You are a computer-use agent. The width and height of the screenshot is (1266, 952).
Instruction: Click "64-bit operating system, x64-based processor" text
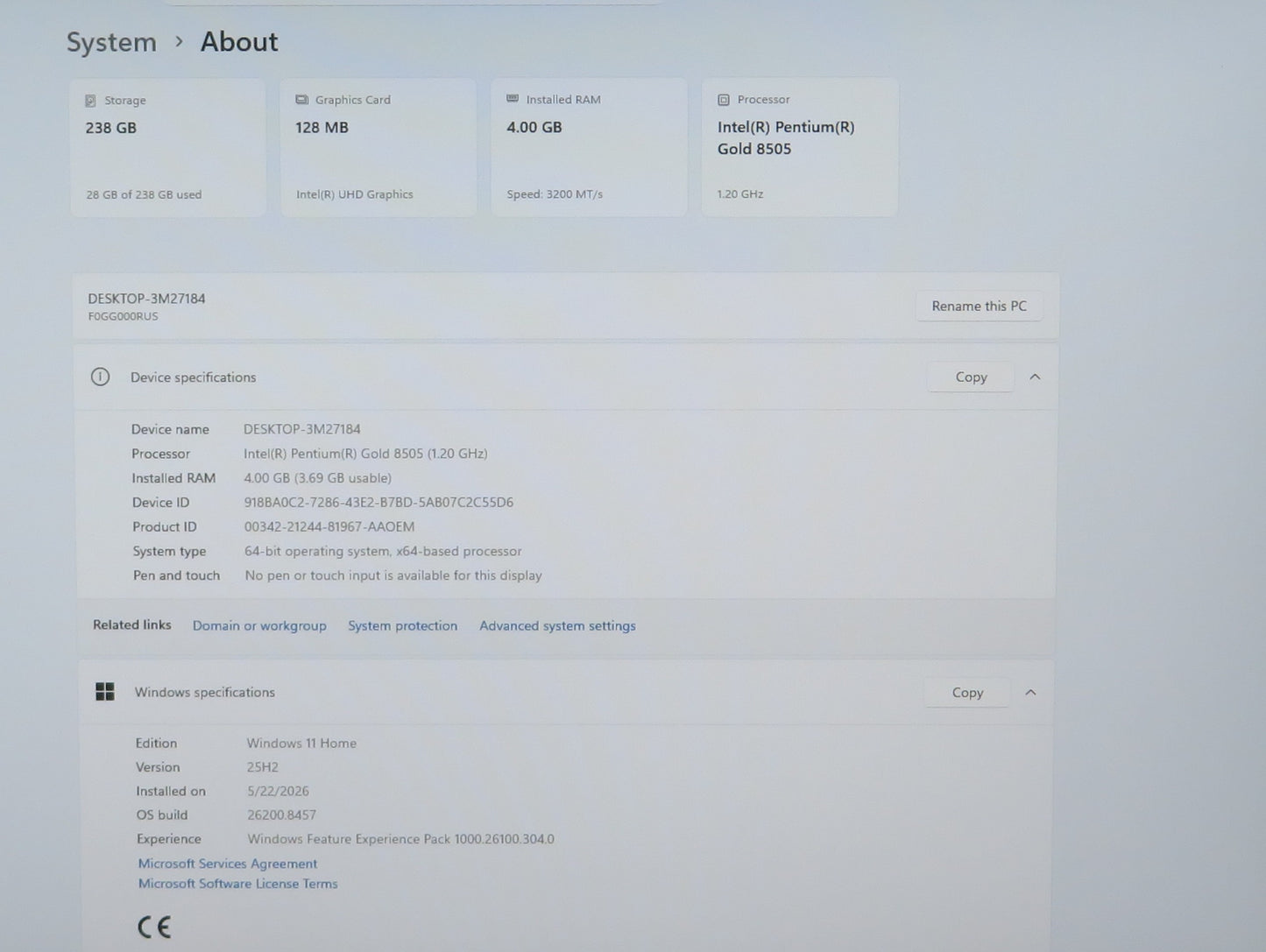coord(383,551)
